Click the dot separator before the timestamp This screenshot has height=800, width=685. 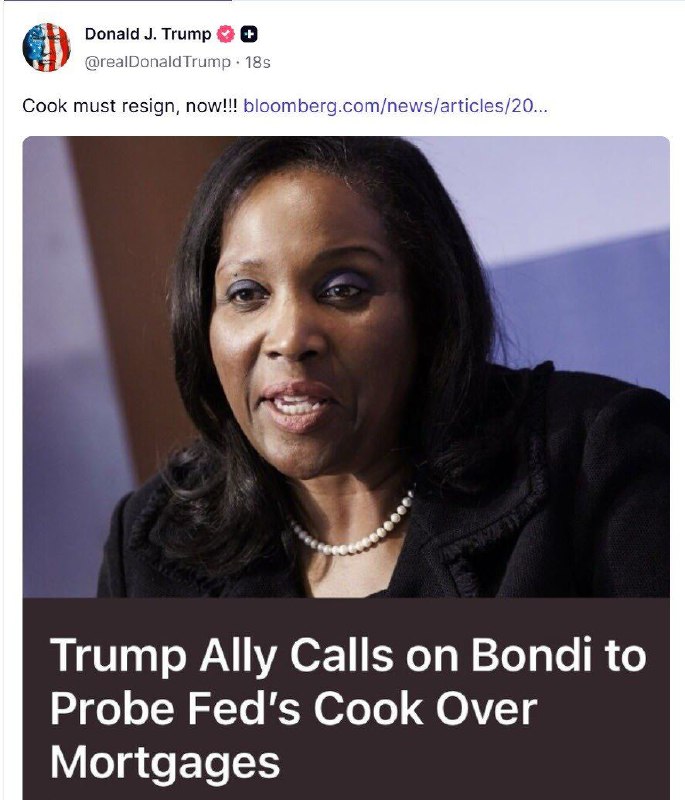[x=238, y=63]
